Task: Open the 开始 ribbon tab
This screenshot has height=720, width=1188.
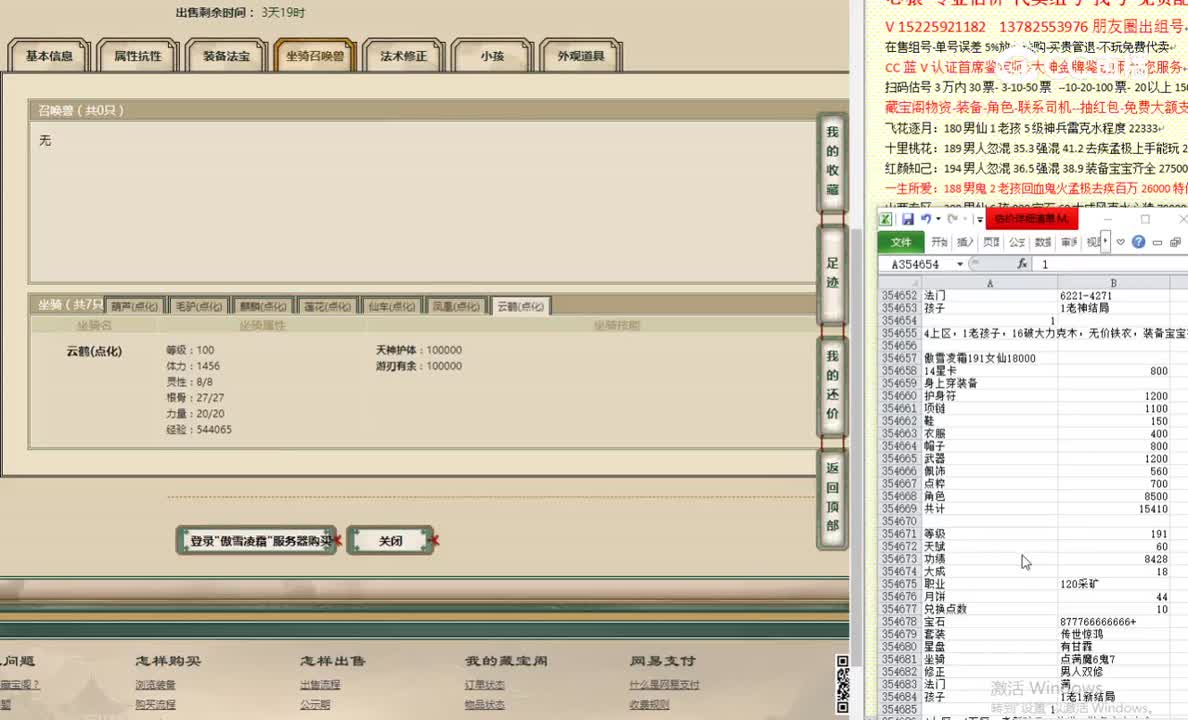Action: pyautogui.click(x=939, y=243)
